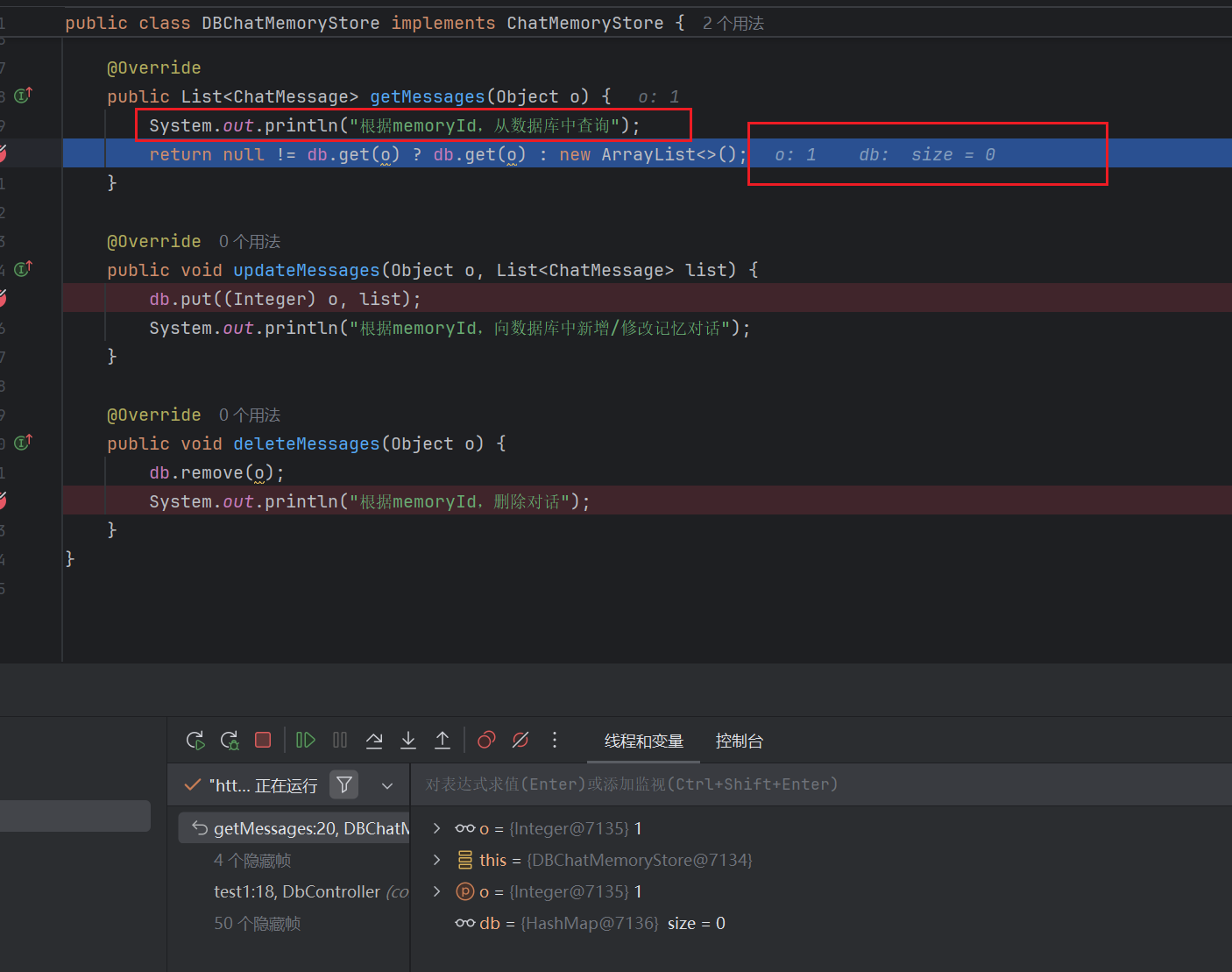The height and width of the screenshot is (972, 1232).
Task: Select the "htt... 正在运行" thread entry
Action: click(251, 785)
